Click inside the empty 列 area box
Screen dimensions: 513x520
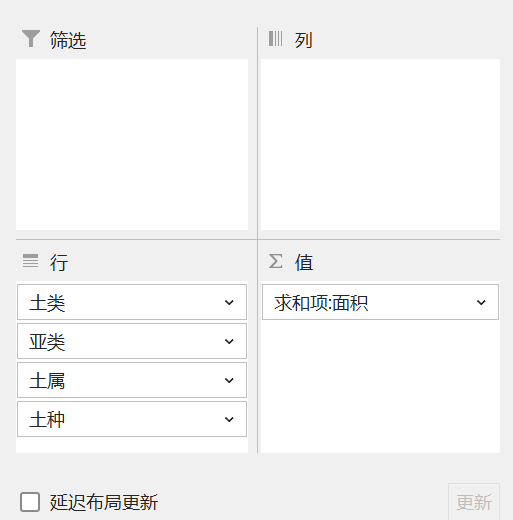click(x=380, y=144)
